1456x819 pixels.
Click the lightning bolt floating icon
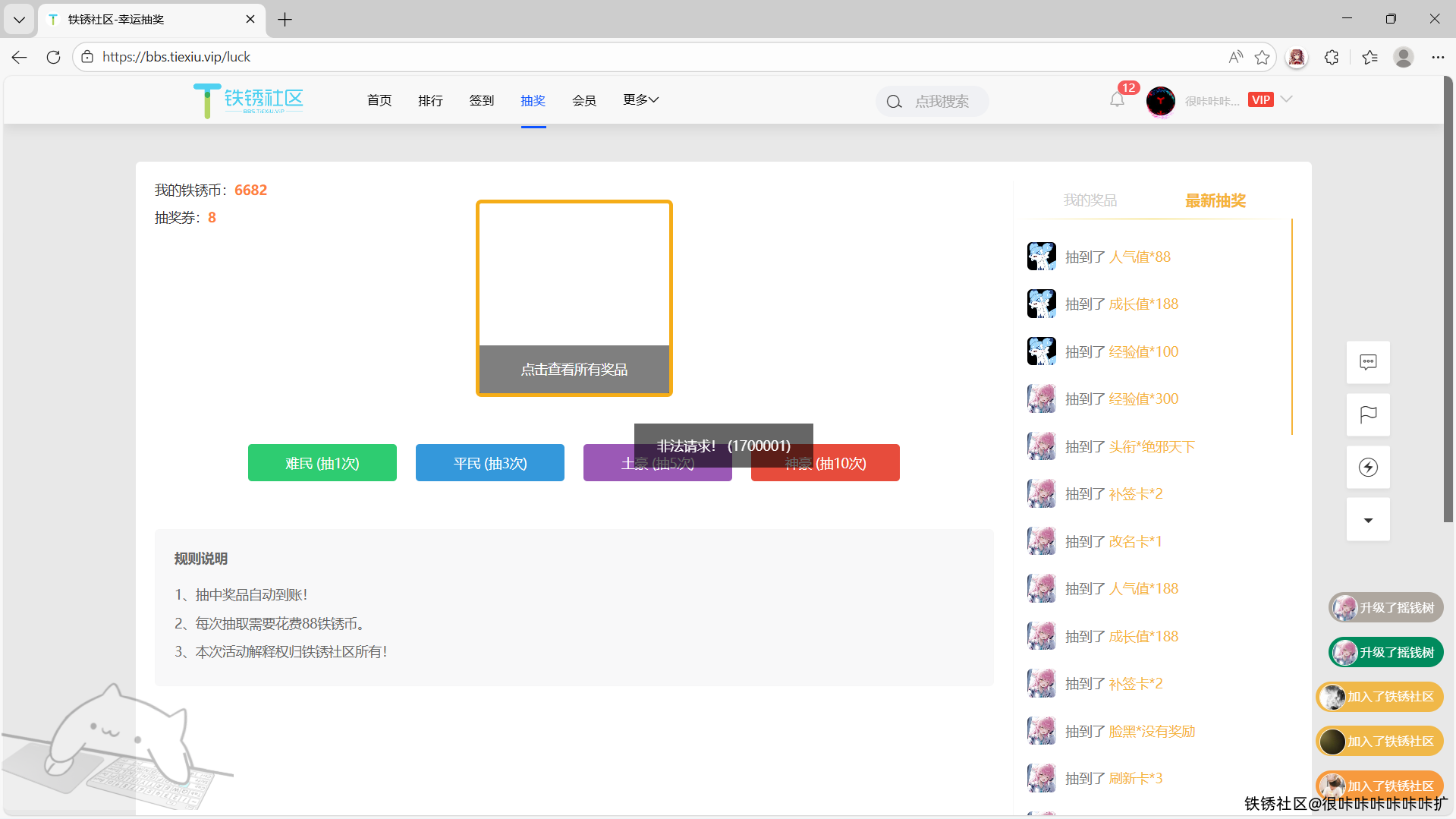tap(1368, 467)
